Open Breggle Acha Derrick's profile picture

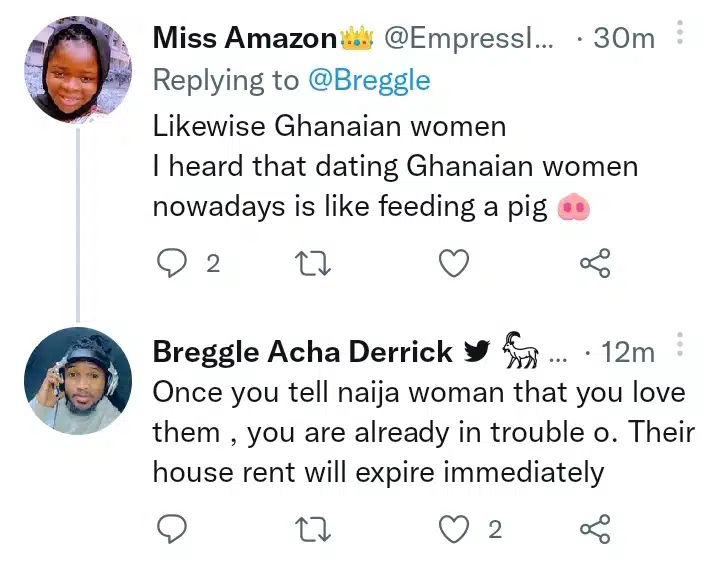coord(77,381)
